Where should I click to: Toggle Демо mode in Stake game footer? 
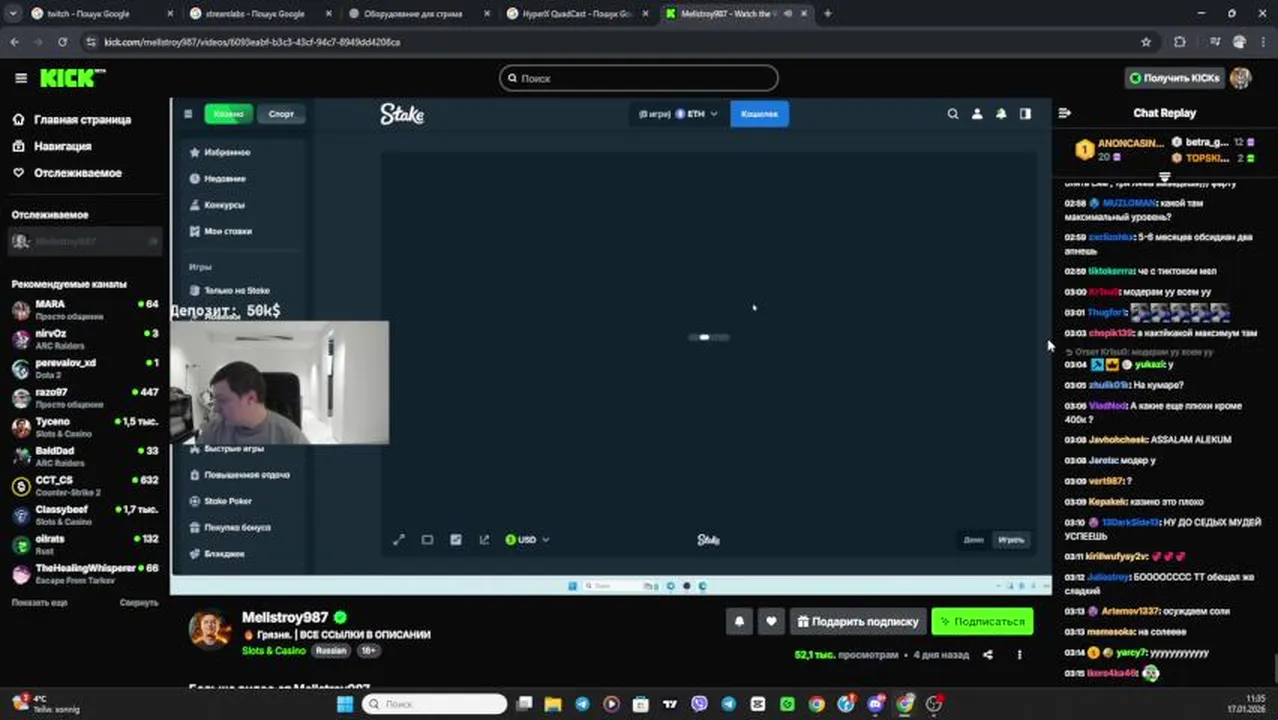(973, 540)
